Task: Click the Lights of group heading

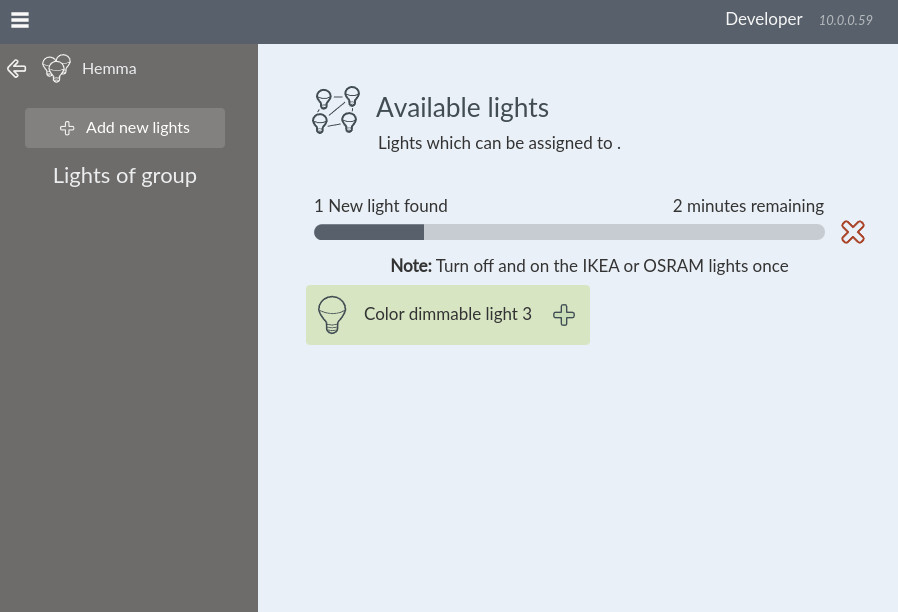Action: 125,176
